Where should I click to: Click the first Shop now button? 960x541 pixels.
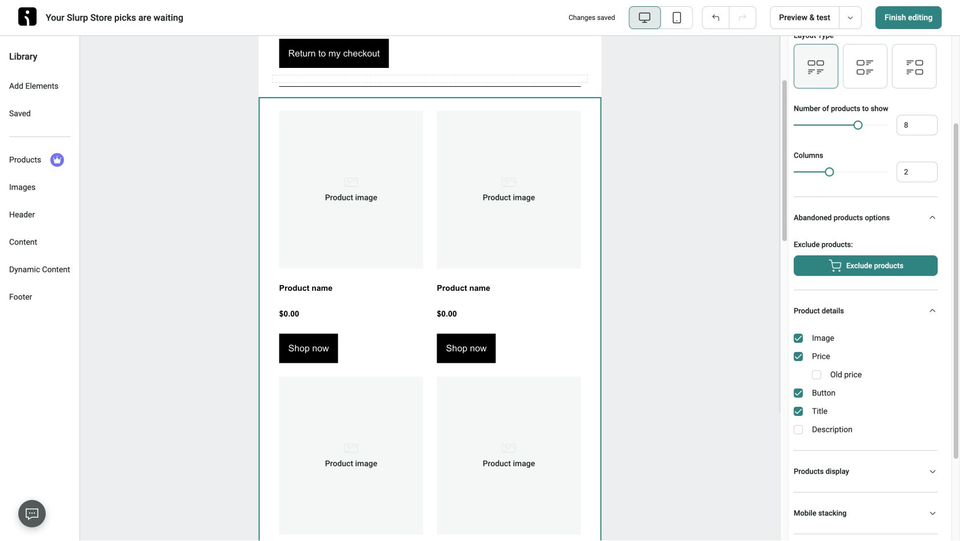[309, 348]
